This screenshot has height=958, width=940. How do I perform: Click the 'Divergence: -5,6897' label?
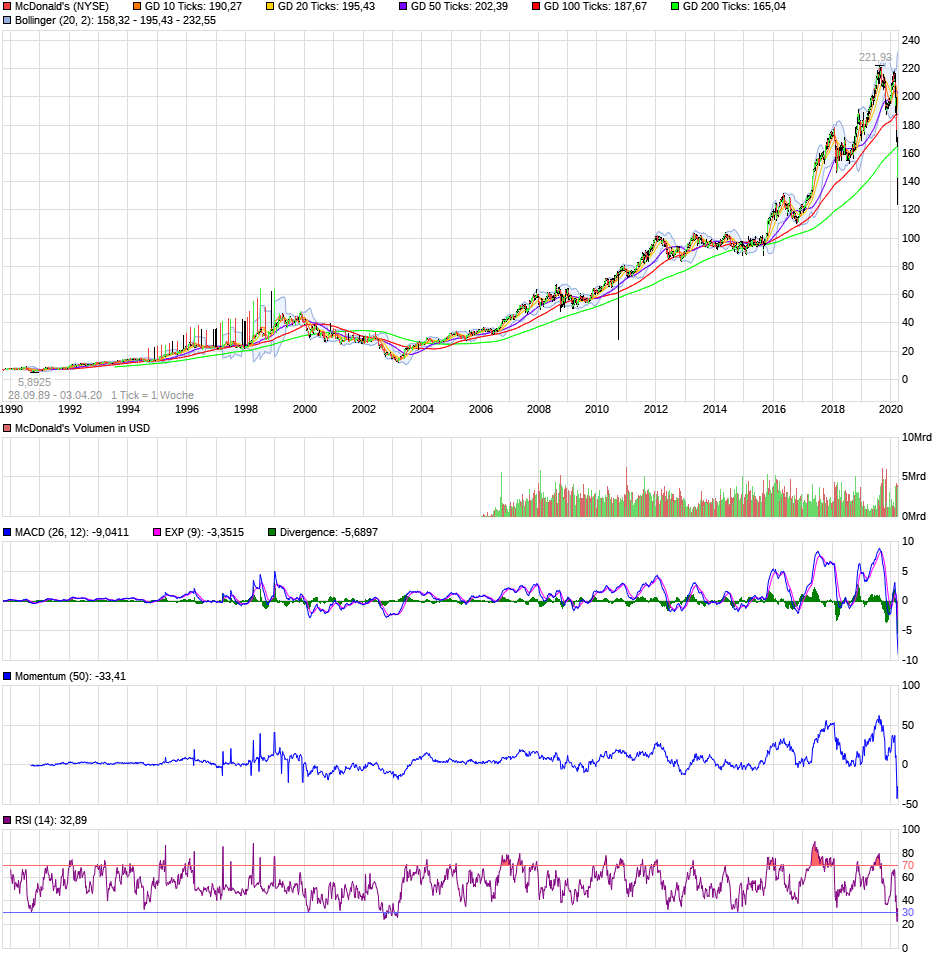tap(329, 532)
